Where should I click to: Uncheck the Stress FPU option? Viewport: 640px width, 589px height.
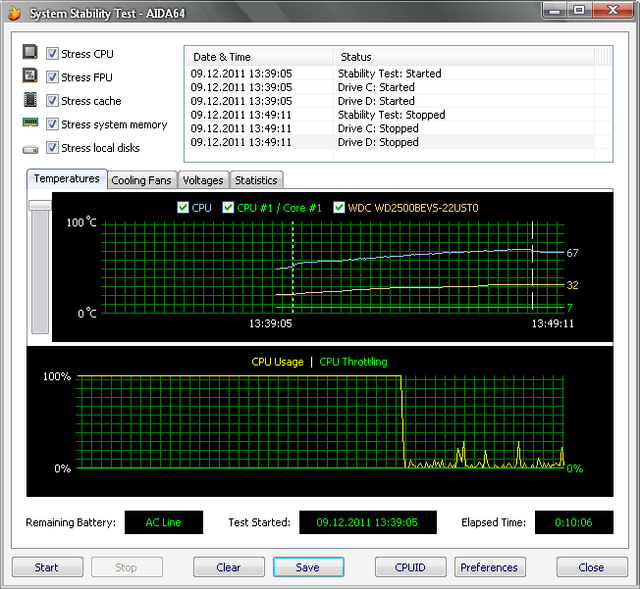click(52, 77)
